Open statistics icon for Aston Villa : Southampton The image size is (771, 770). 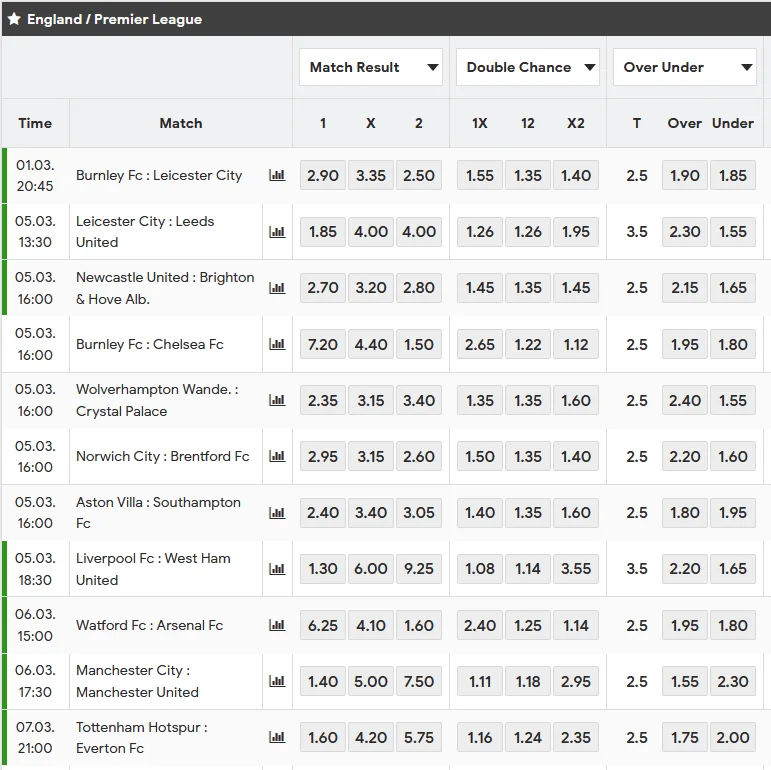tap(277, 513)
